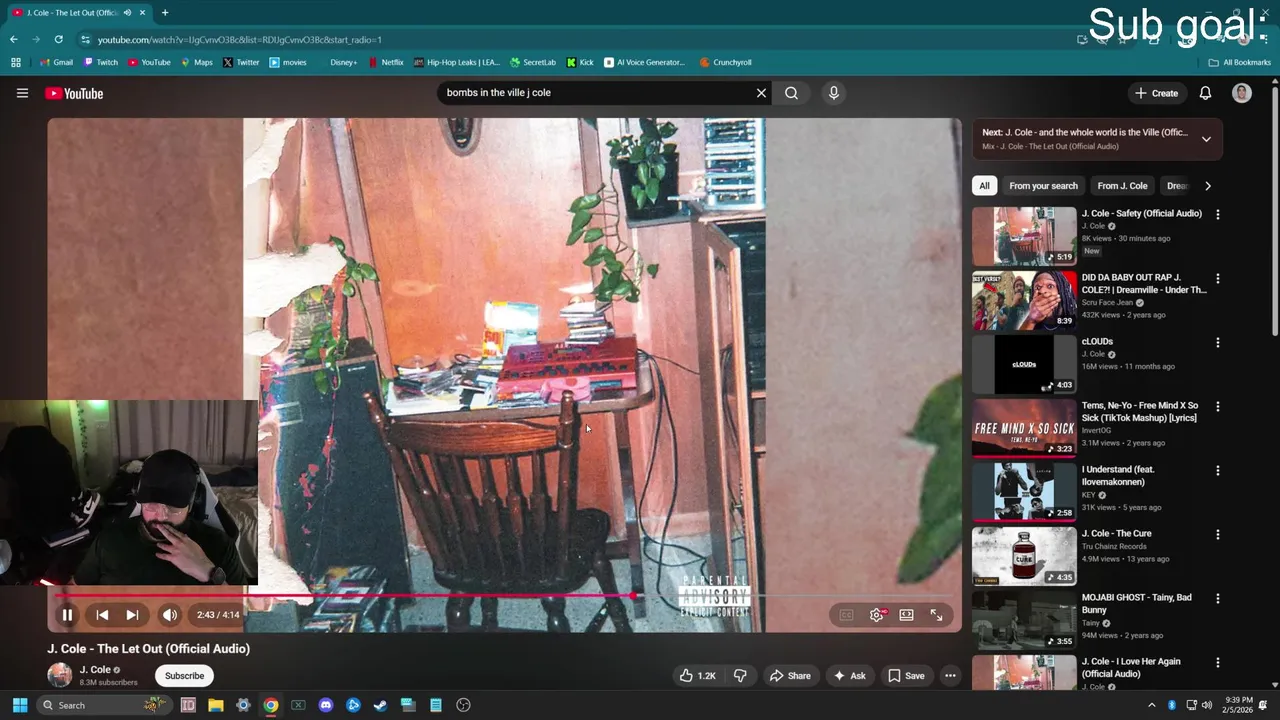Image resolution: width=1280 pixels, height=720 pixels.
Task: Open more actions ellipsis below the video
Action: coord(950,676)
